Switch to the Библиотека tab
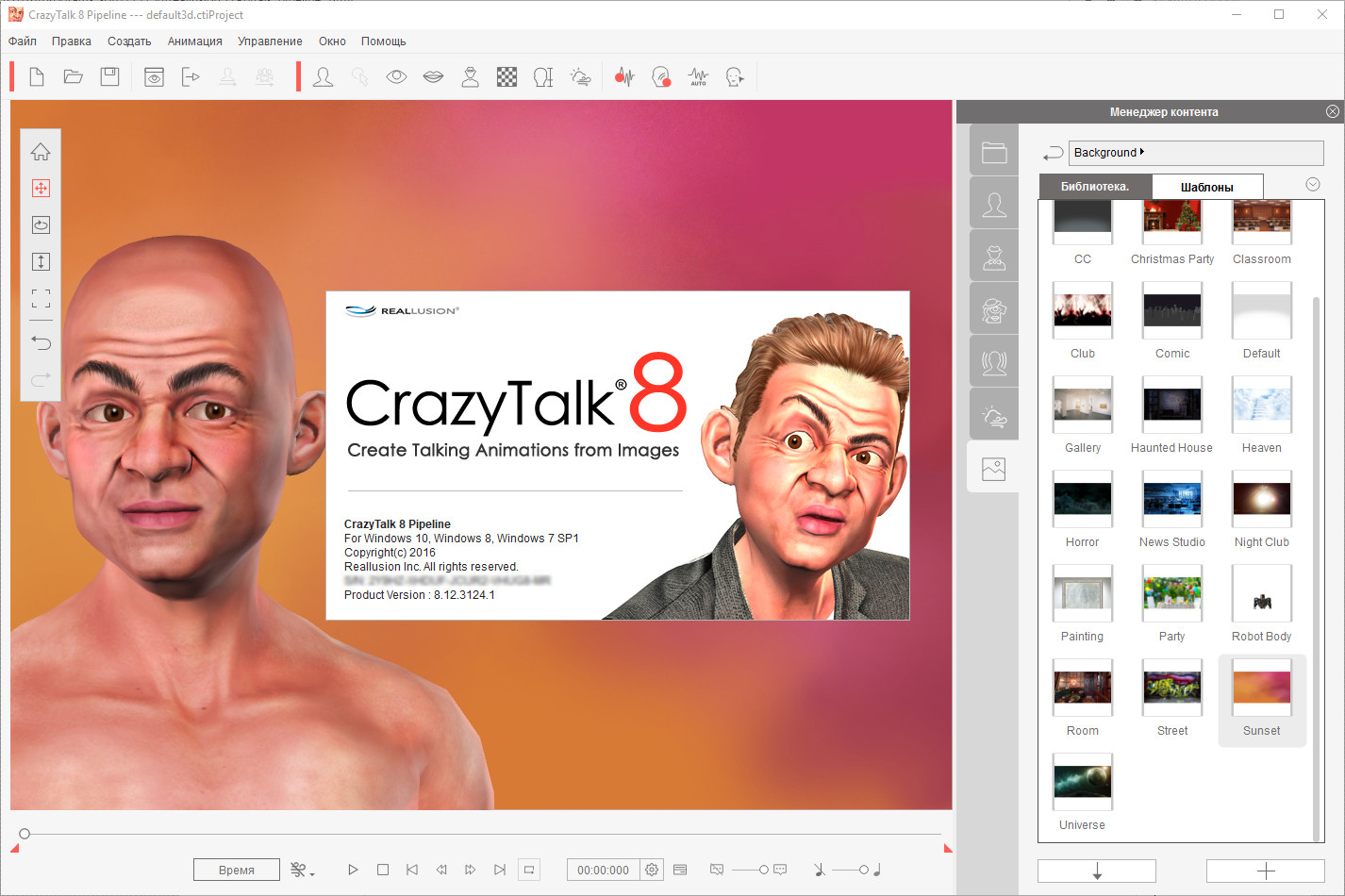This screenshot has height=896, width=1345. (1095, 186)
